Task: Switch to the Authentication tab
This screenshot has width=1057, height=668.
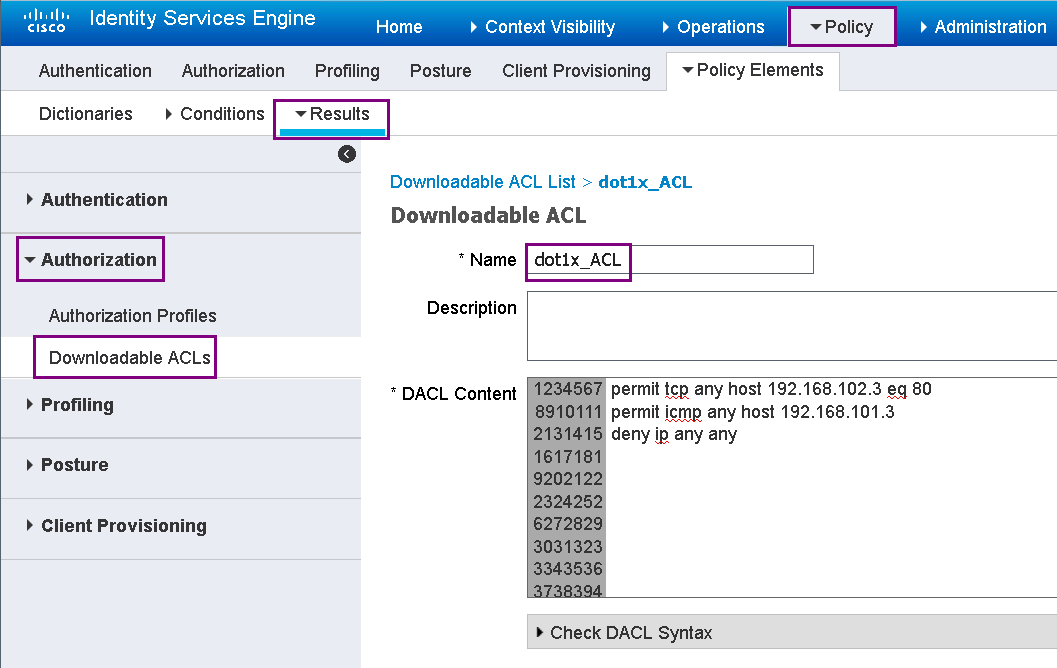Action: coord(95,70)
